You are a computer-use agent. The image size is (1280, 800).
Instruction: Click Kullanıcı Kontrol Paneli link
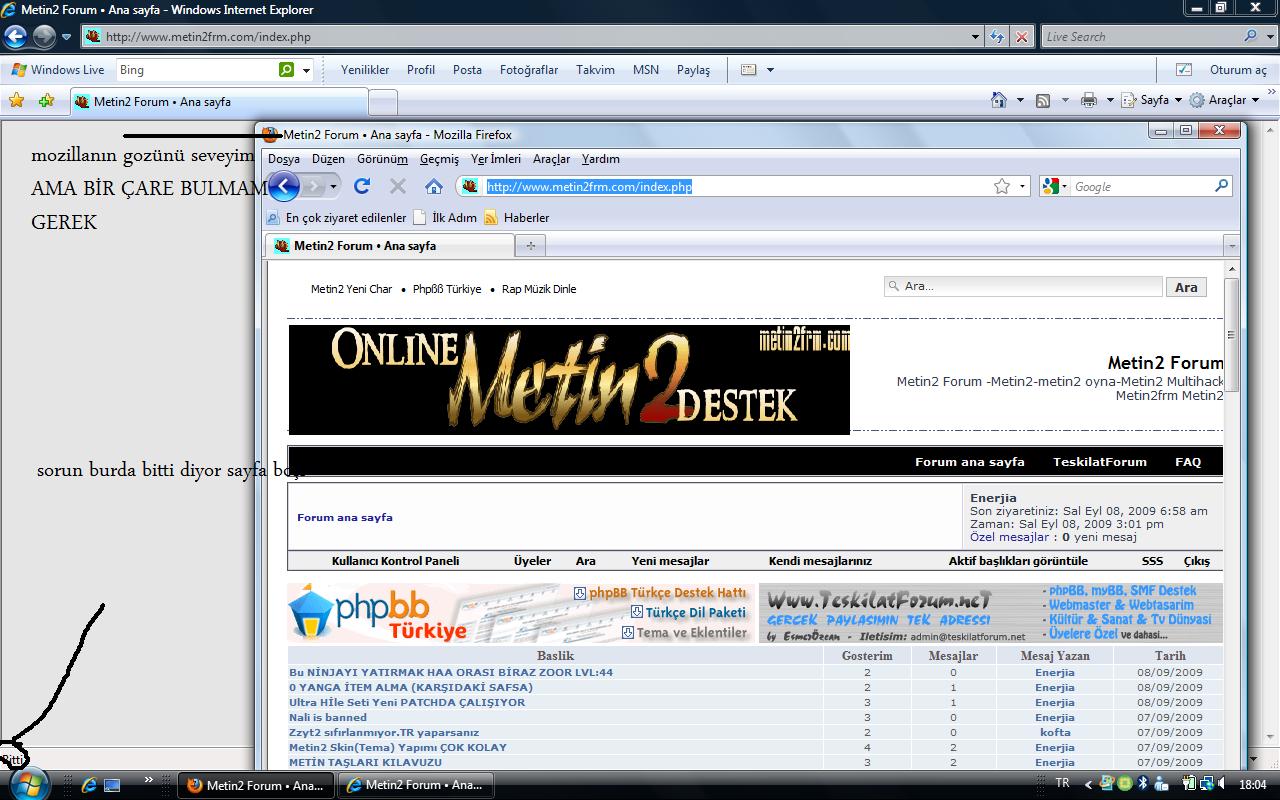(395, 561)
